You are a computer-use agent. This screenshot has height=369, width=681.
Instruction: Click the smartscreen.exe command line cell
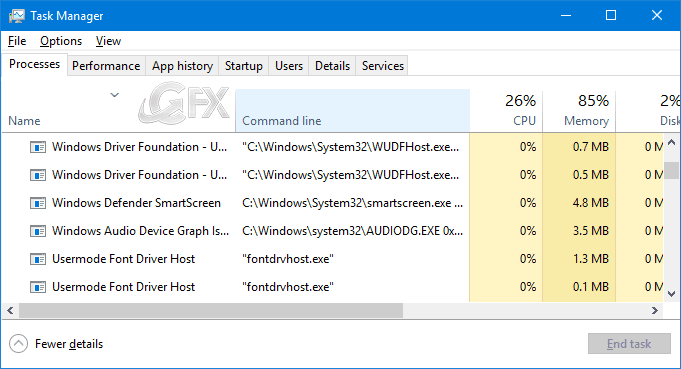coord(352,203)
